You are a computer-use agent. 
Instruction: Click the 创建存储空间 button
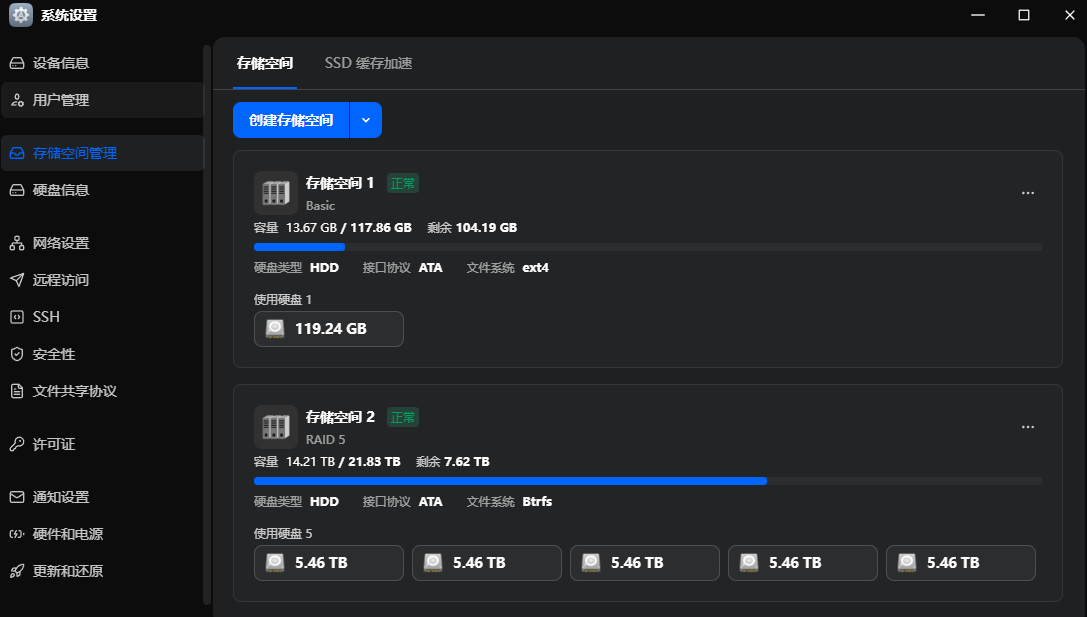[x=291, y=120]
